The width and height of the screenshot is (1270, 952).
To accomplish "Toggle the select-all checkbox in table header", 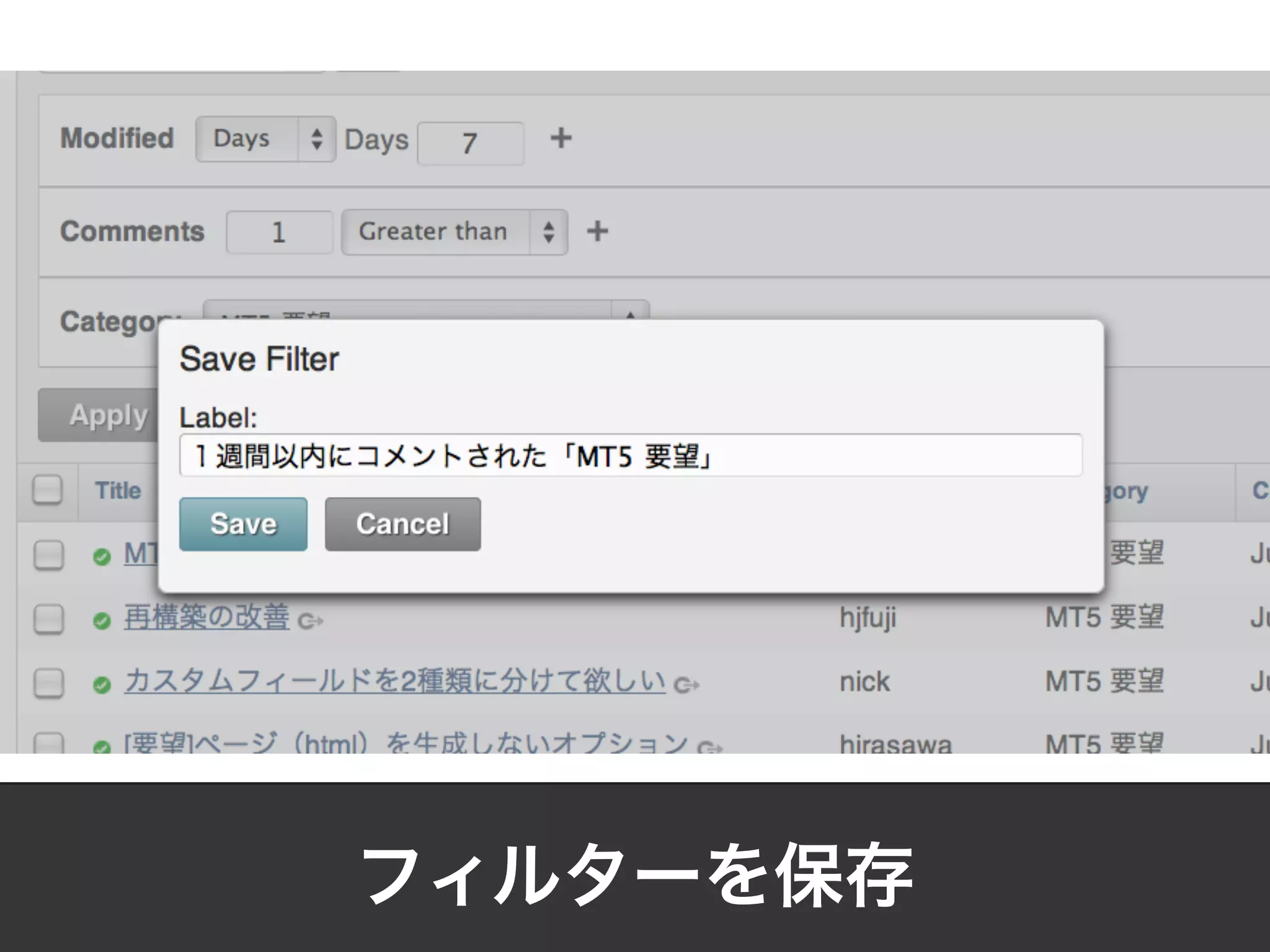I will pyautogui.click(x=48, y=490).
